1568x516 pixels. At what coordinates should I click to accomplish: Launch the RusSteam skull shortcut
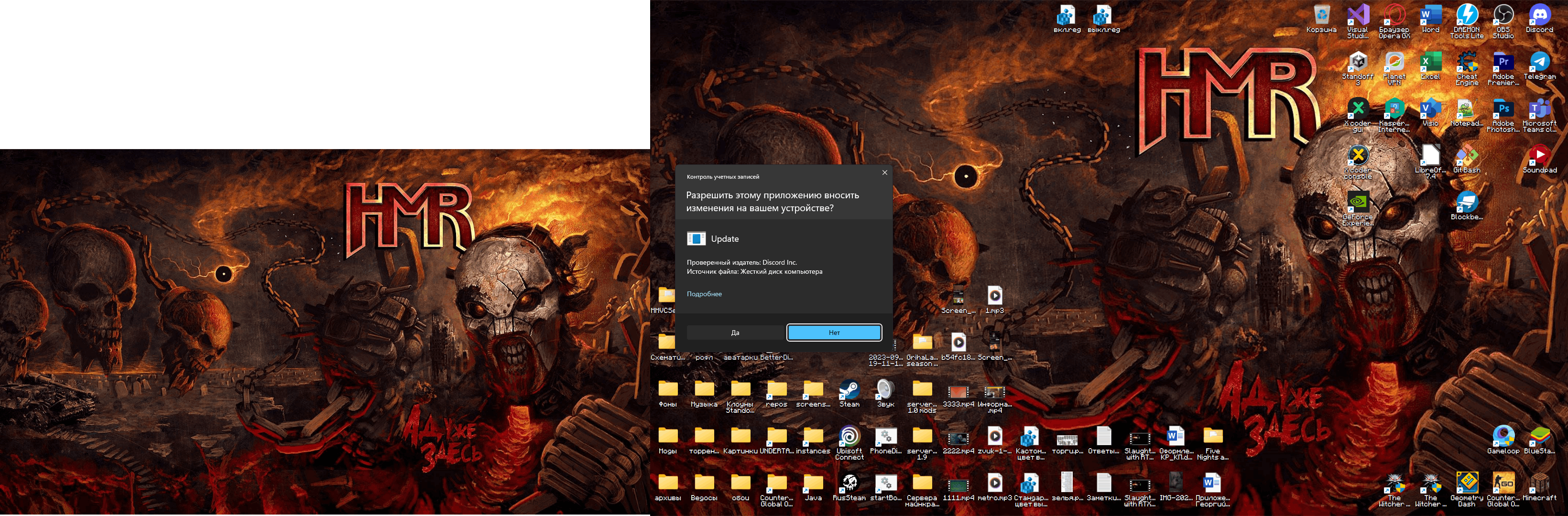click(x=849, y=487)
